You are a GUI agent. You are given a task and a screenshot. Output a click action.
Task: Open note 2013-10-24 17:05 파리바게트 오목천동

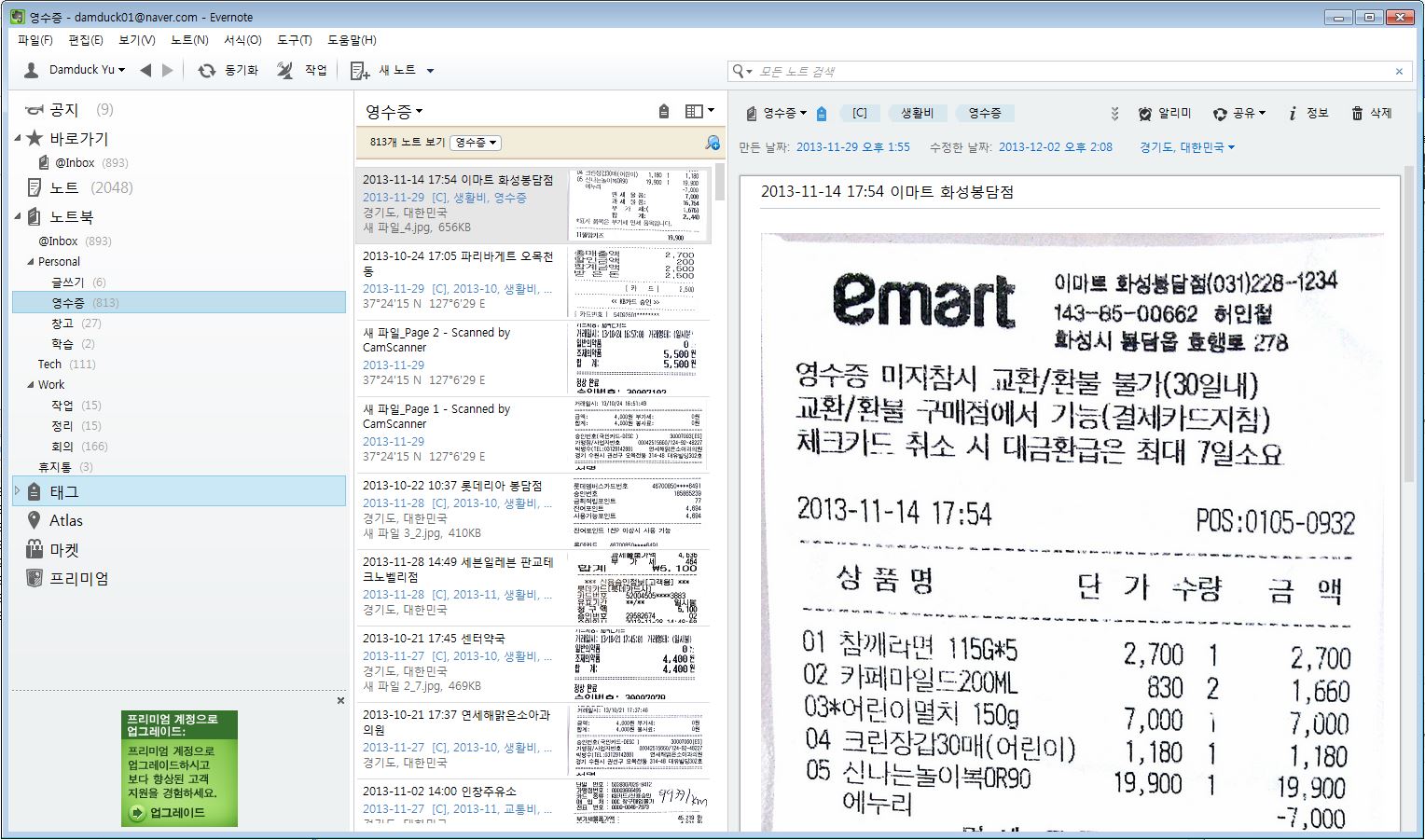click(533, 282)
